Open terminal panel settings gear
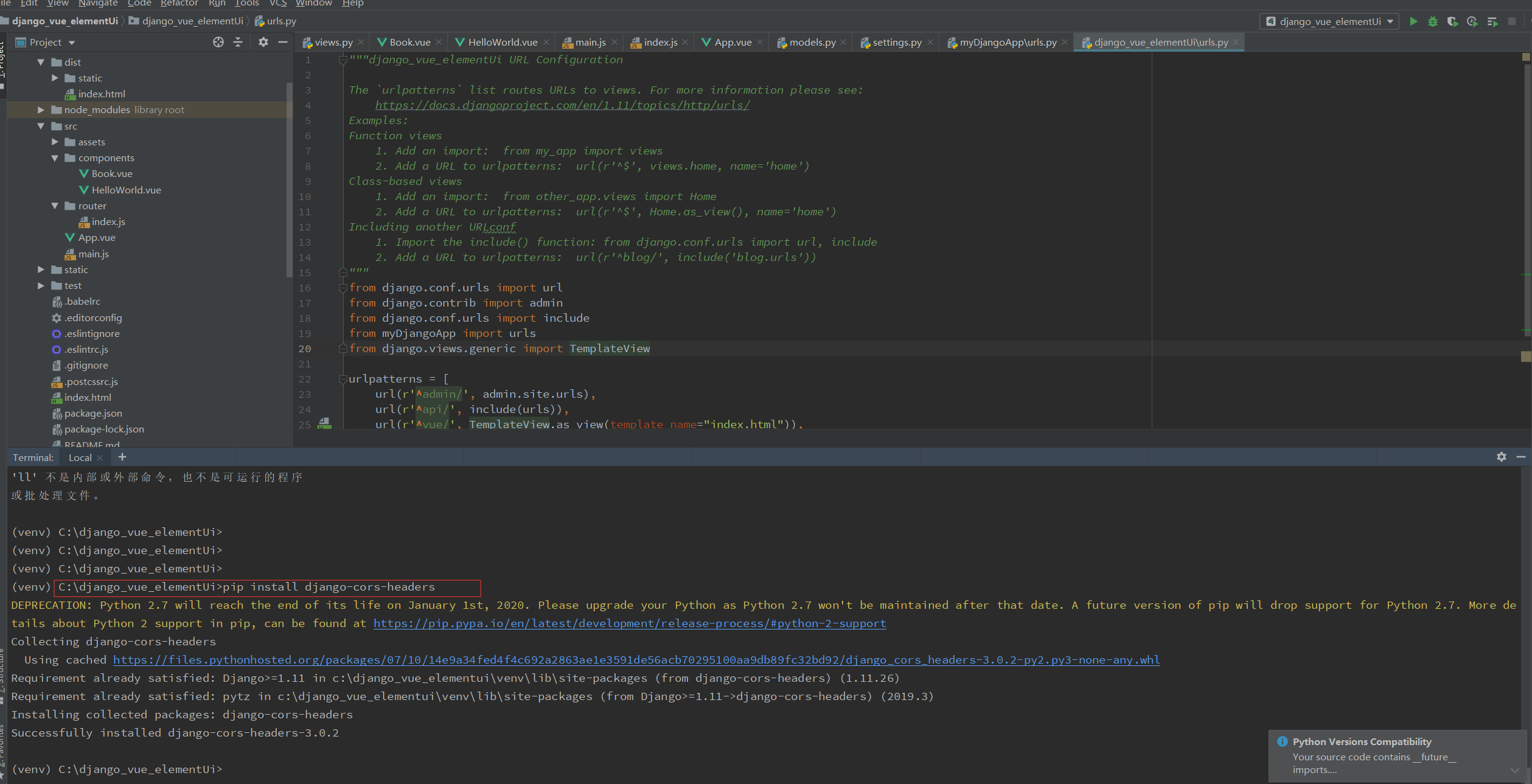This screenshot has width=1532, height=784. click(1501, 457)
